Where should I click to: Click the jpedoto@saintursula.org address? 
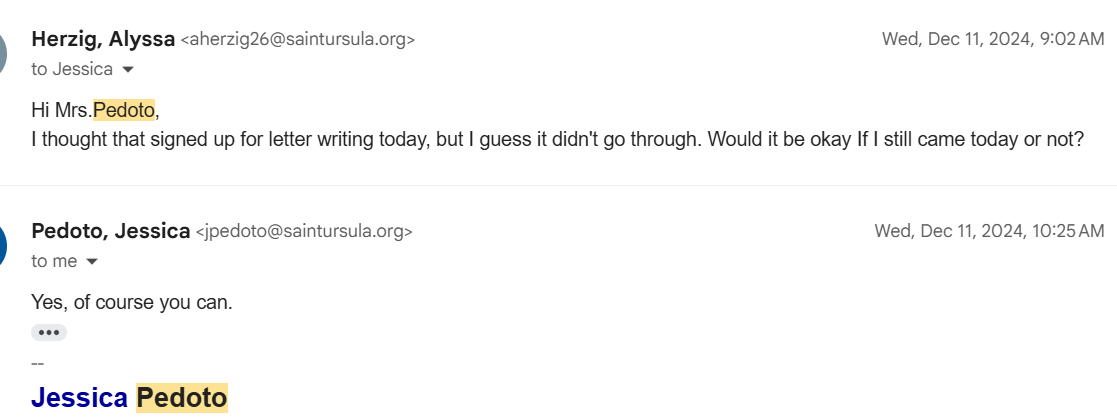click(x=304, y=232)
